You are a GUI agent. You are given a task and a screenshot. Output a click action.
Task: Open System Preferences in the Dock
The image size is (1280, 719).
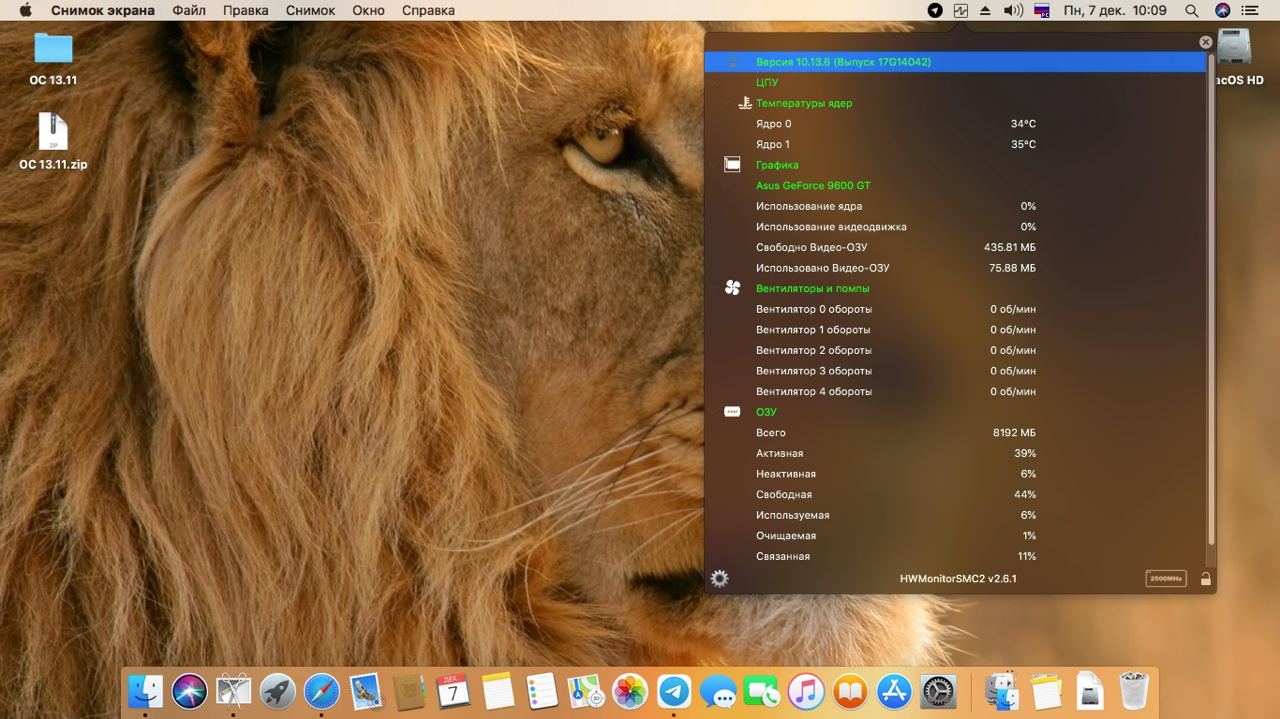[x=938, y=691]
